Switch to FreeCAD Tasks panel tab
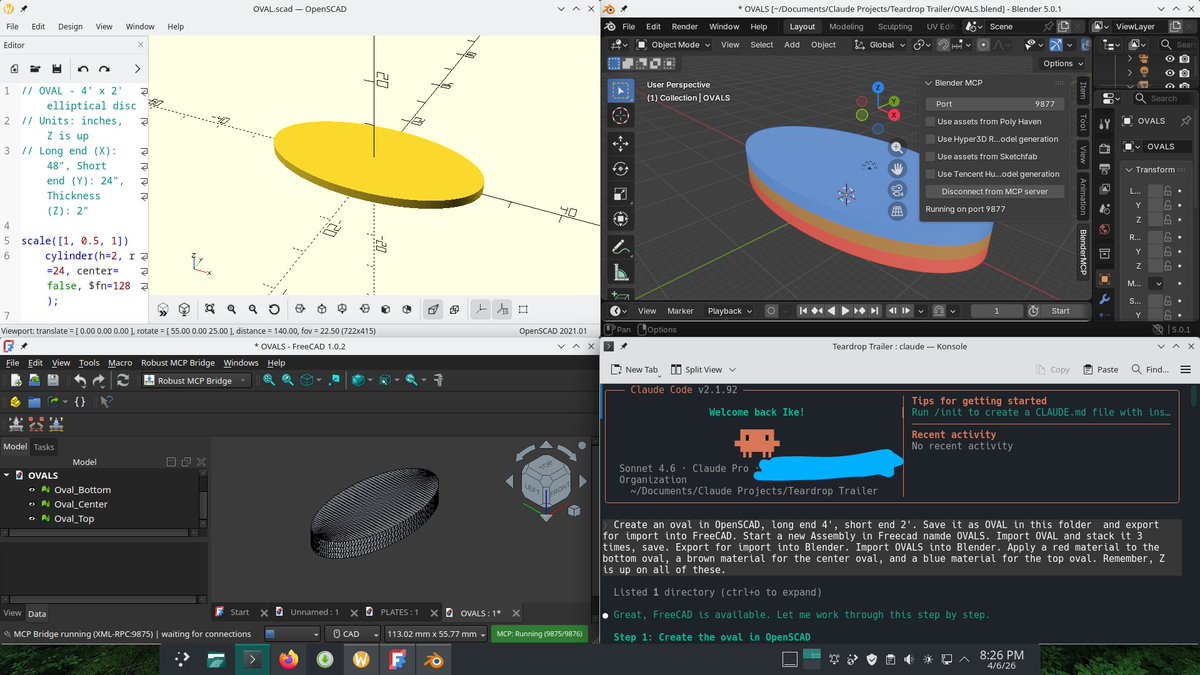1200x675 pixels. pyautogui.click(x=44, y=447)
